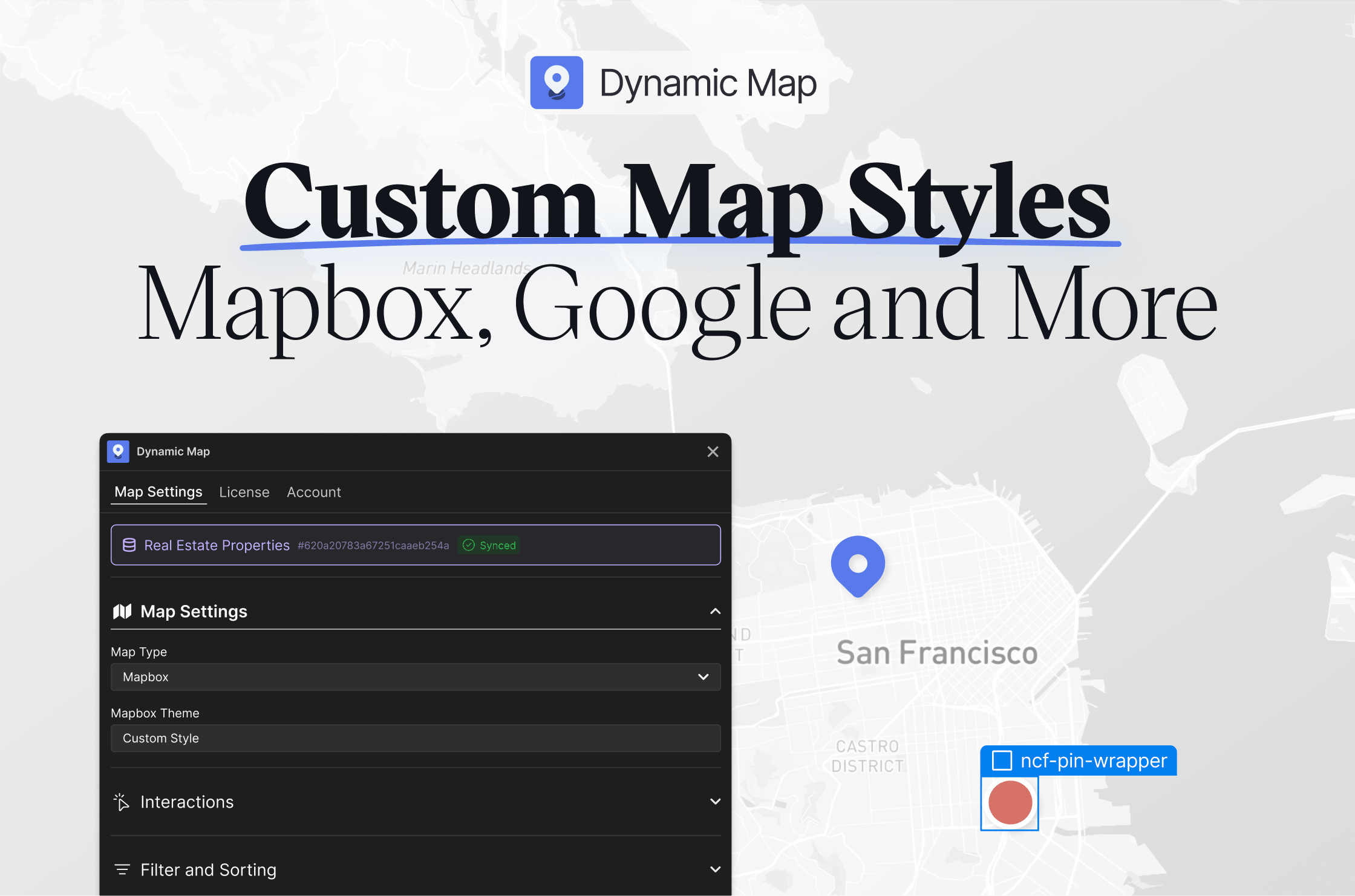This screenshot has height=896, width=1355.
Task: Expand the Interactions section chevron
Action: click(x=715, y=802)
